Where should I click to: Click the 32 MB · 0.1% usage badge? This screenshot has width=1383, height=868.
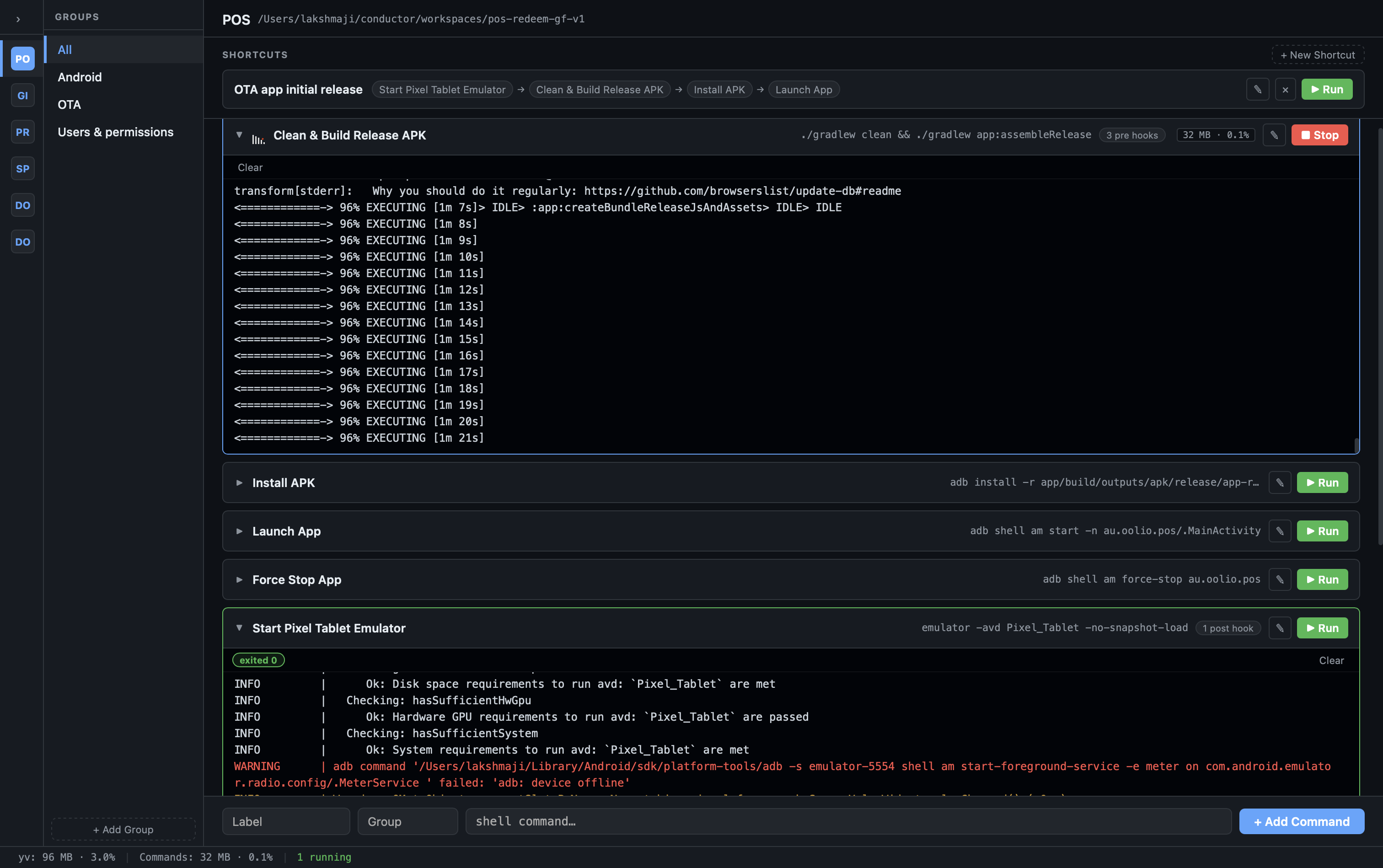coord(1215,135)
